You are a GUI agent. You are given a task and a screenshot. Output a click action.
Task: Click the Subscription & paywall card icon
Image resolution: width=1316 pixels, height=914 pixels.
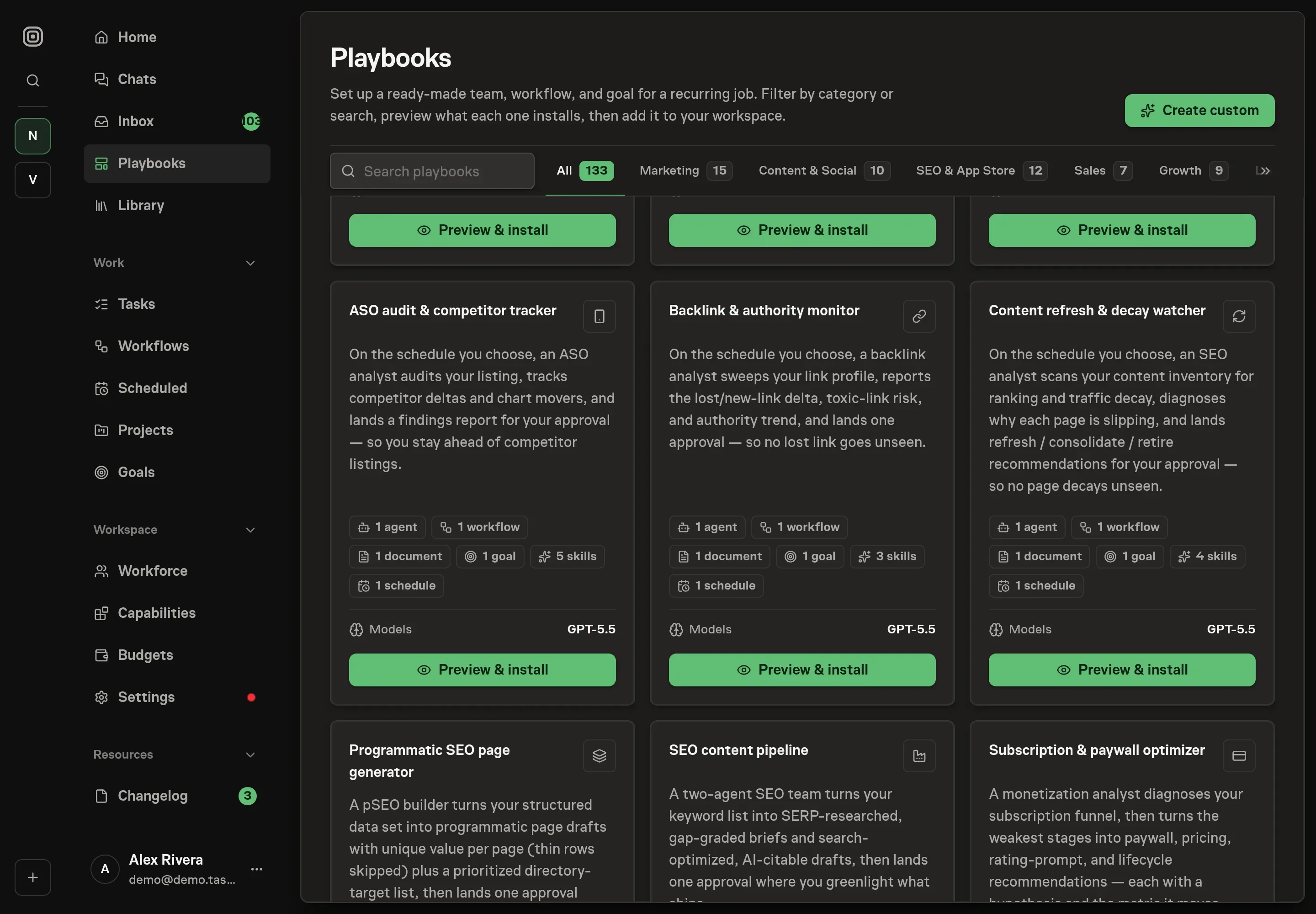(1239, 756)
